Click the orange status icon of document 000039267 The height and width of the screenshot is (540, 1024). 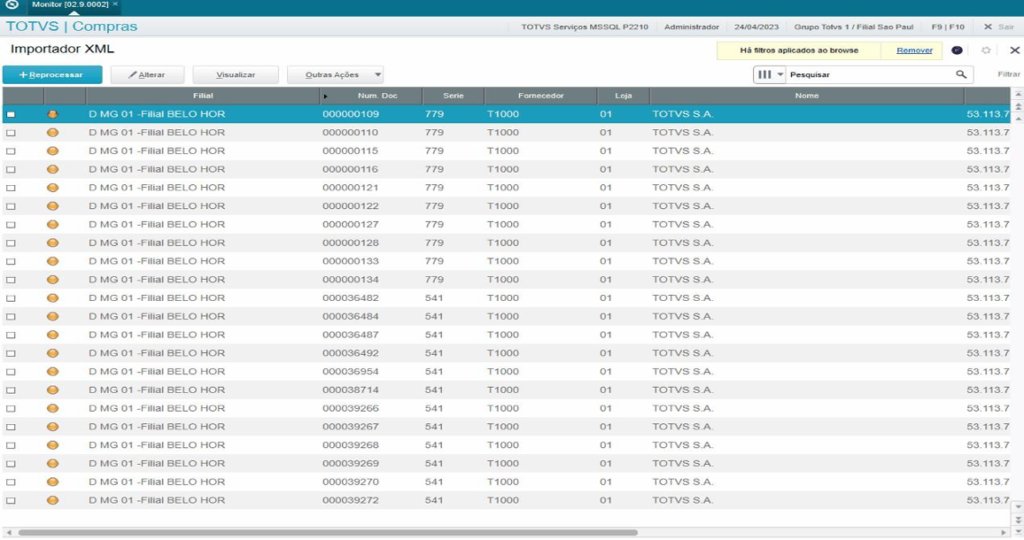pos(53,426)
